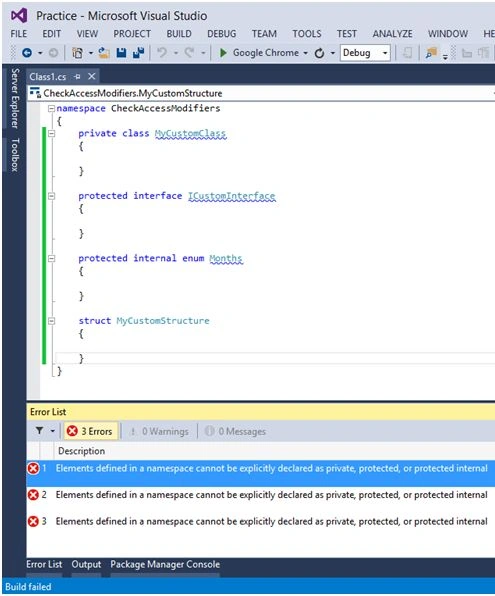Save the file with the floppy disk icon
Viewport: 495px width, 596px height.
[121, 53]
